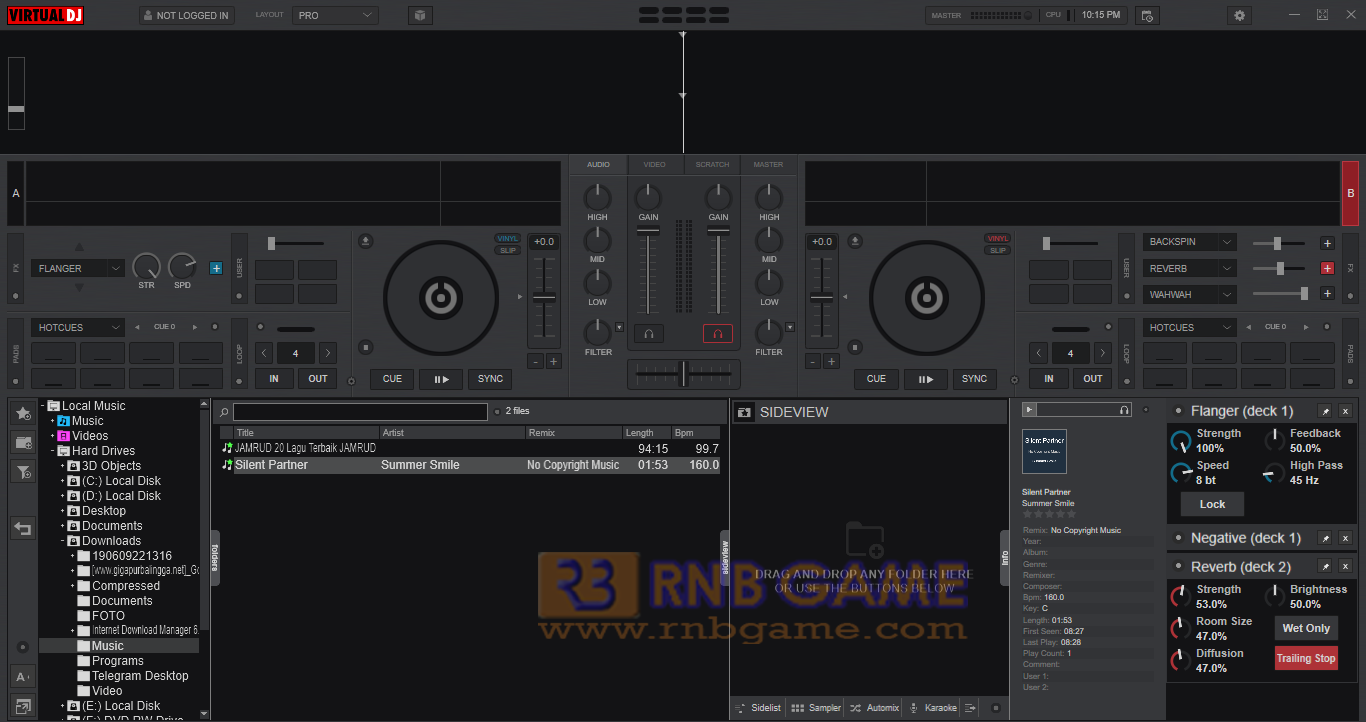This screenshot has height=722, width=1366.
Task: Click the favorites star icon in browser sidebar
Action: click(x=23, y=413)
